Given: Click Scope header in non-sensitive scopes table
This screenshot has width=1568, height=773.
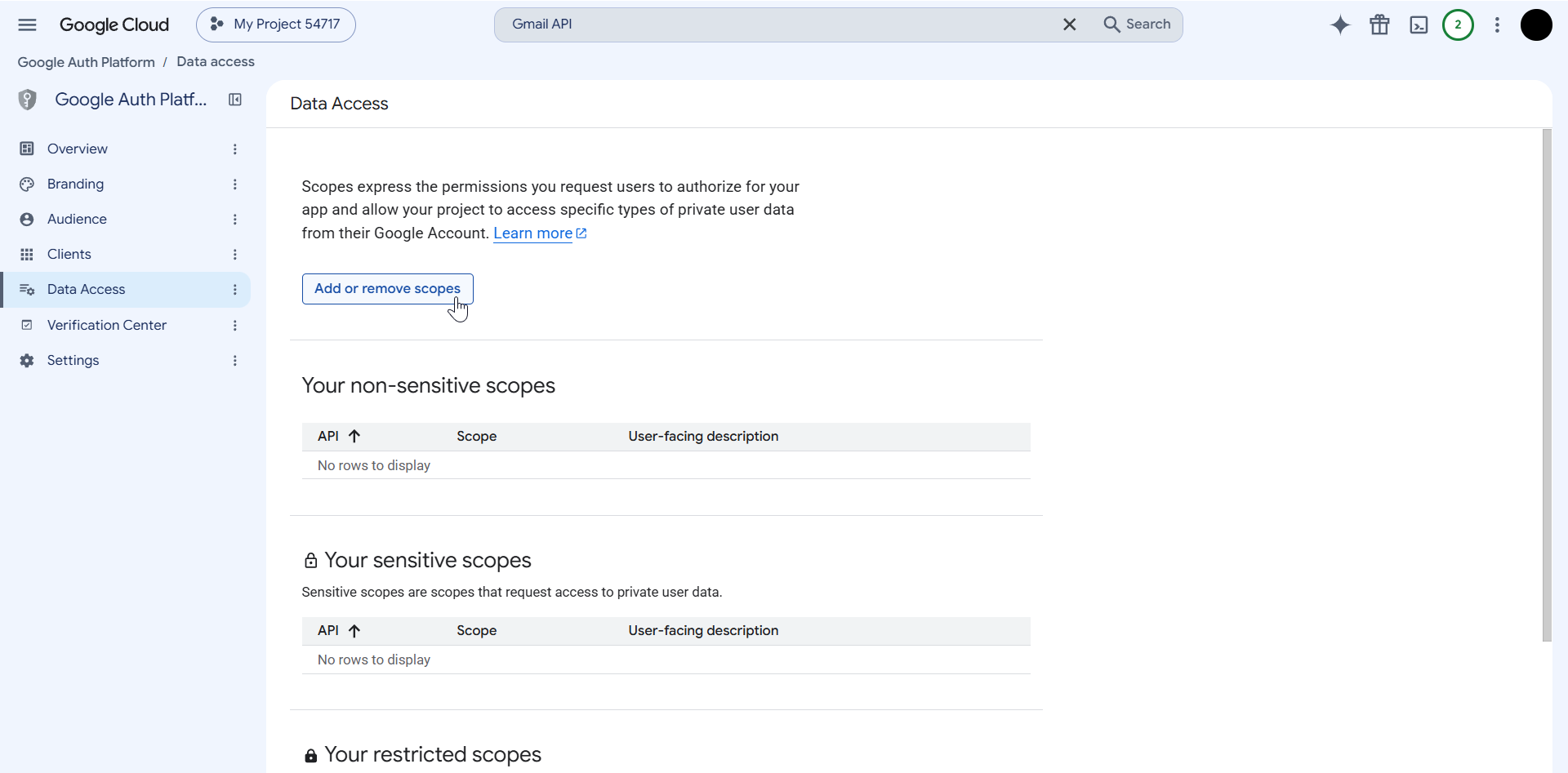Looking at the screenshot, I should pyautogui.click(x=477, y=436).
